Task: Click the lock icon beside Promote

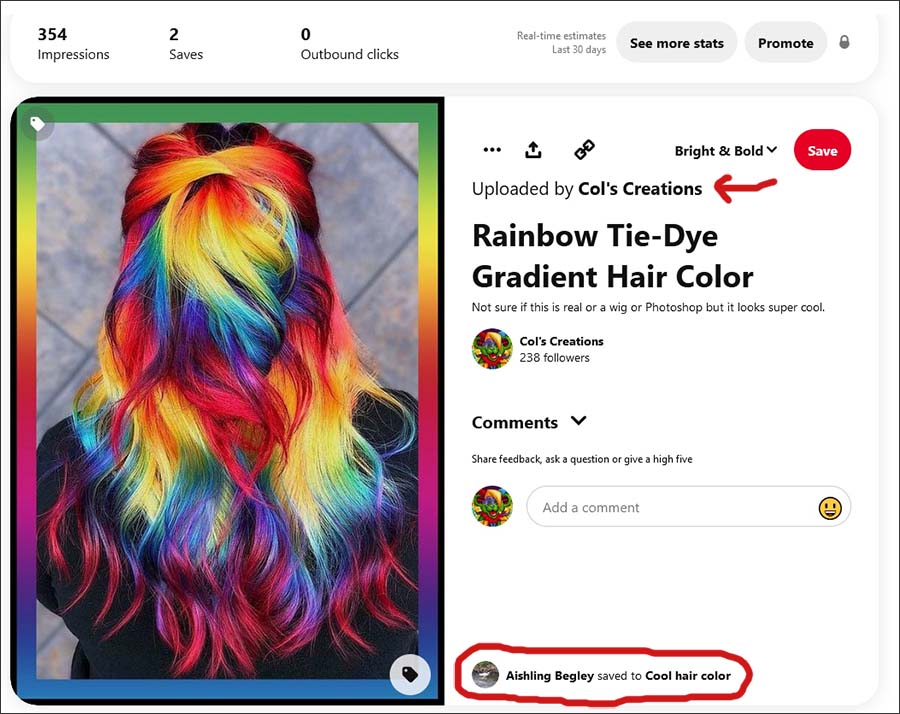Action: (844, 42)
